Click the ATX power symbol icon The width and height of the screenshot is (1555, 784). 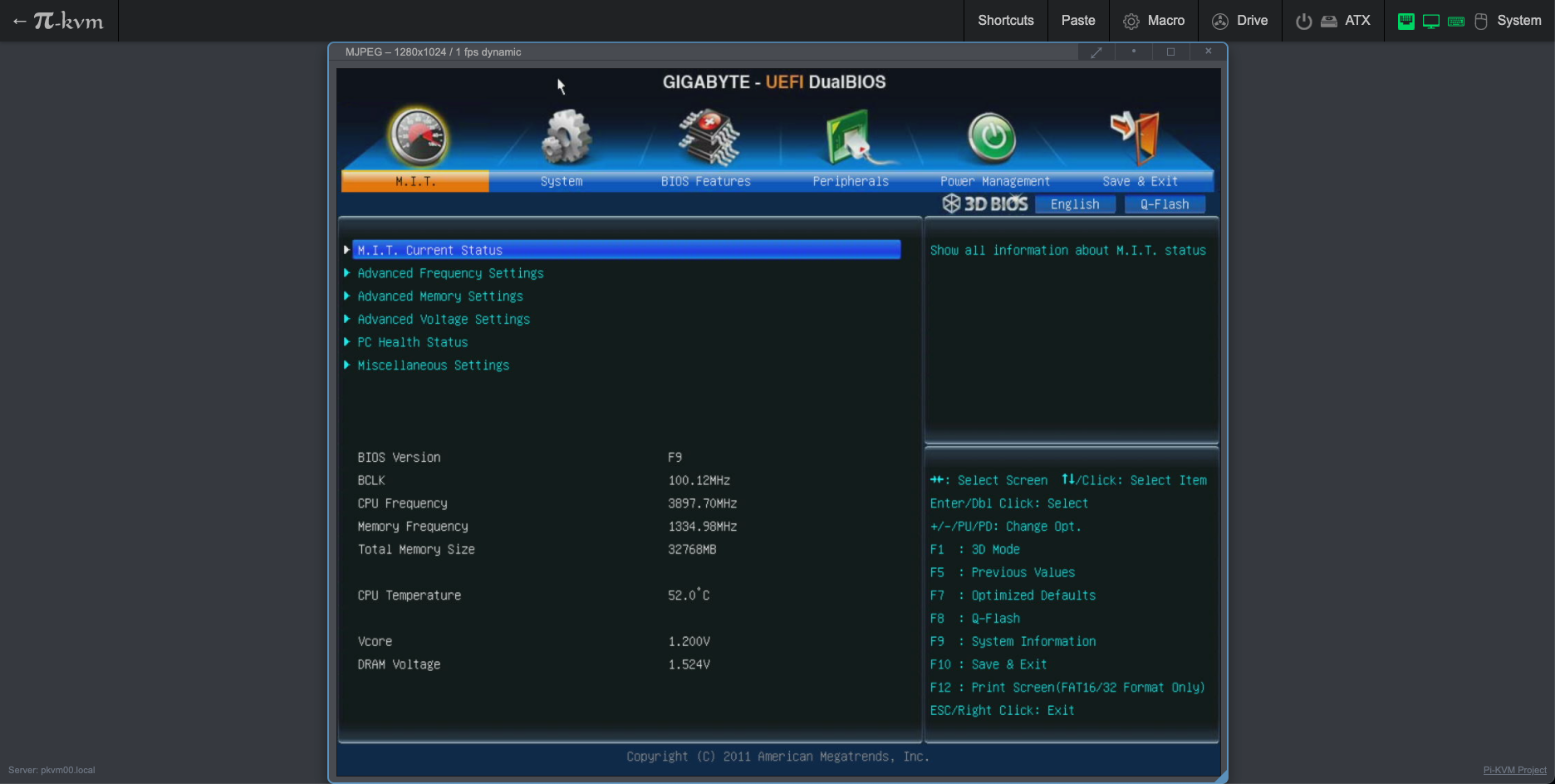(x=1304, y=21)
